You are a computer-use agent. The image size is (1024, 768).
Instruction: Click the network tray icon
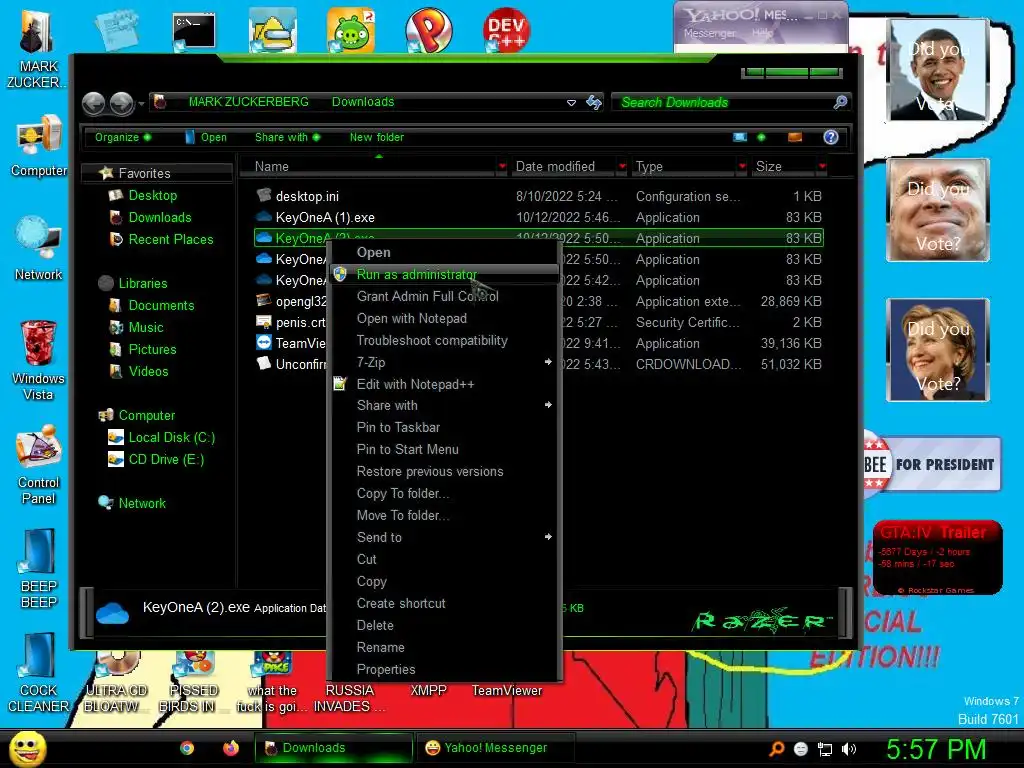825,749
